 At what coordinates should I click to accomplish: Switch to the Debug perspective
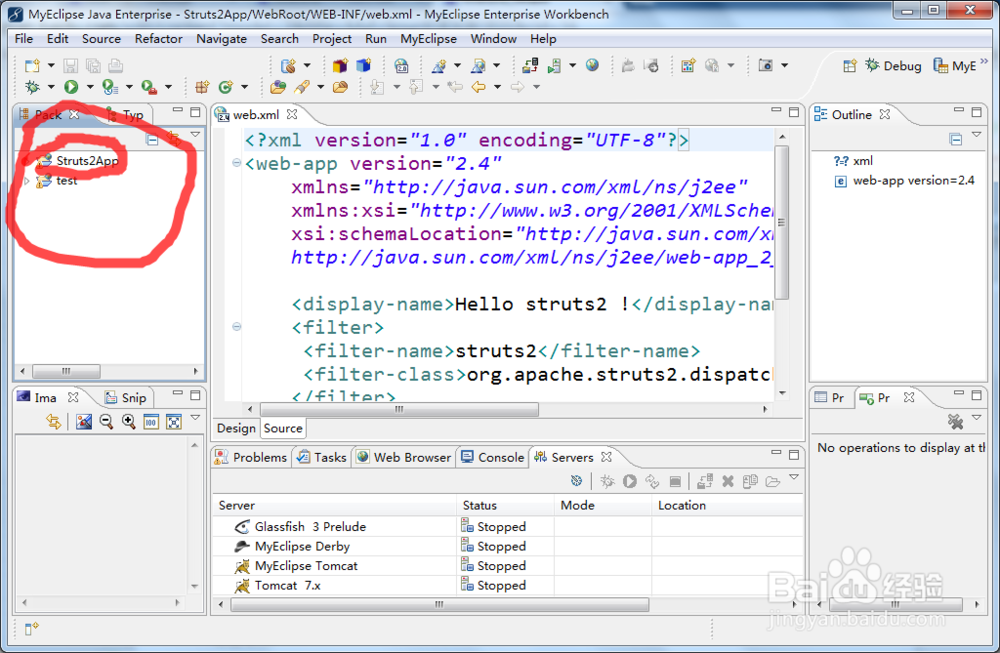pyautogui.click(x=893, y=66)
